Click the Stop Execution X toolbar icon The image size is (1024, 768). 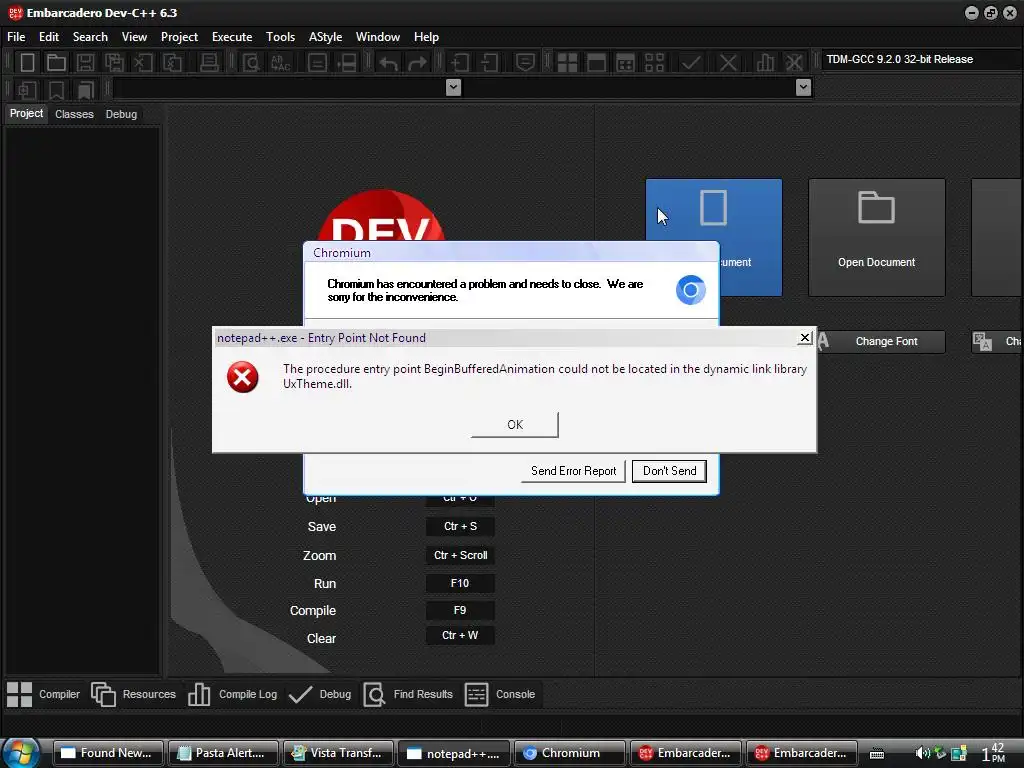coord(728,63)
